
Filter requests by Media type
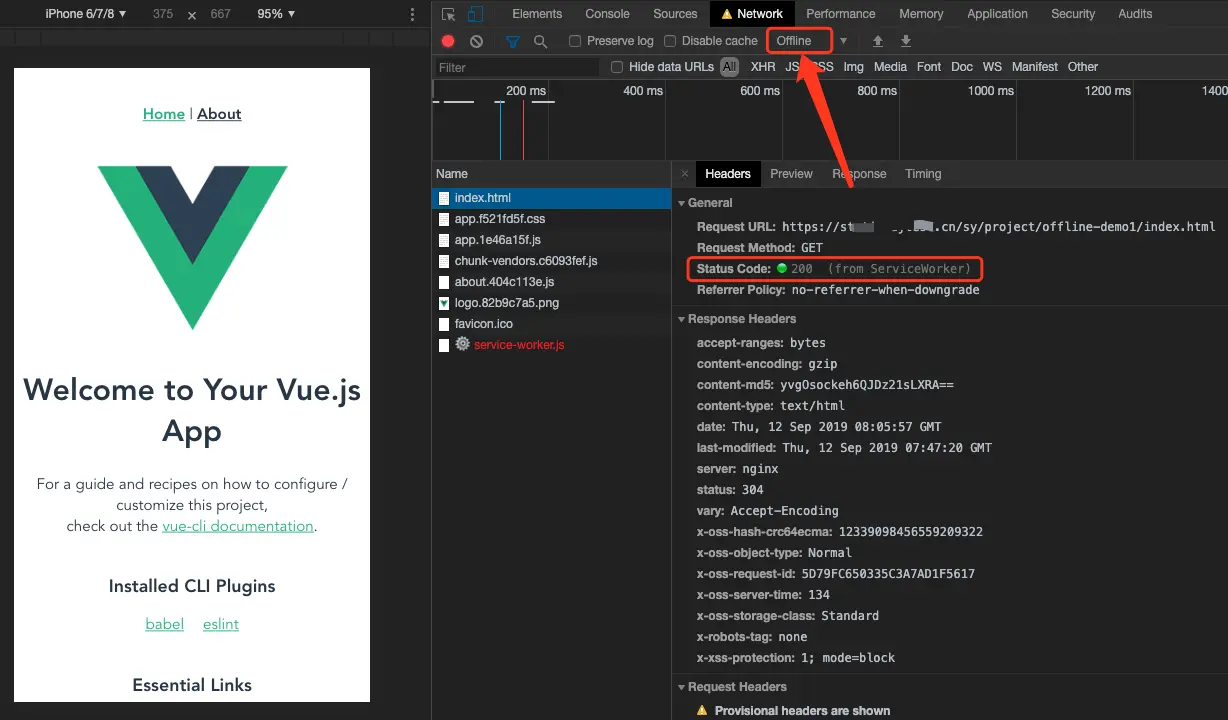click(890, 67)
